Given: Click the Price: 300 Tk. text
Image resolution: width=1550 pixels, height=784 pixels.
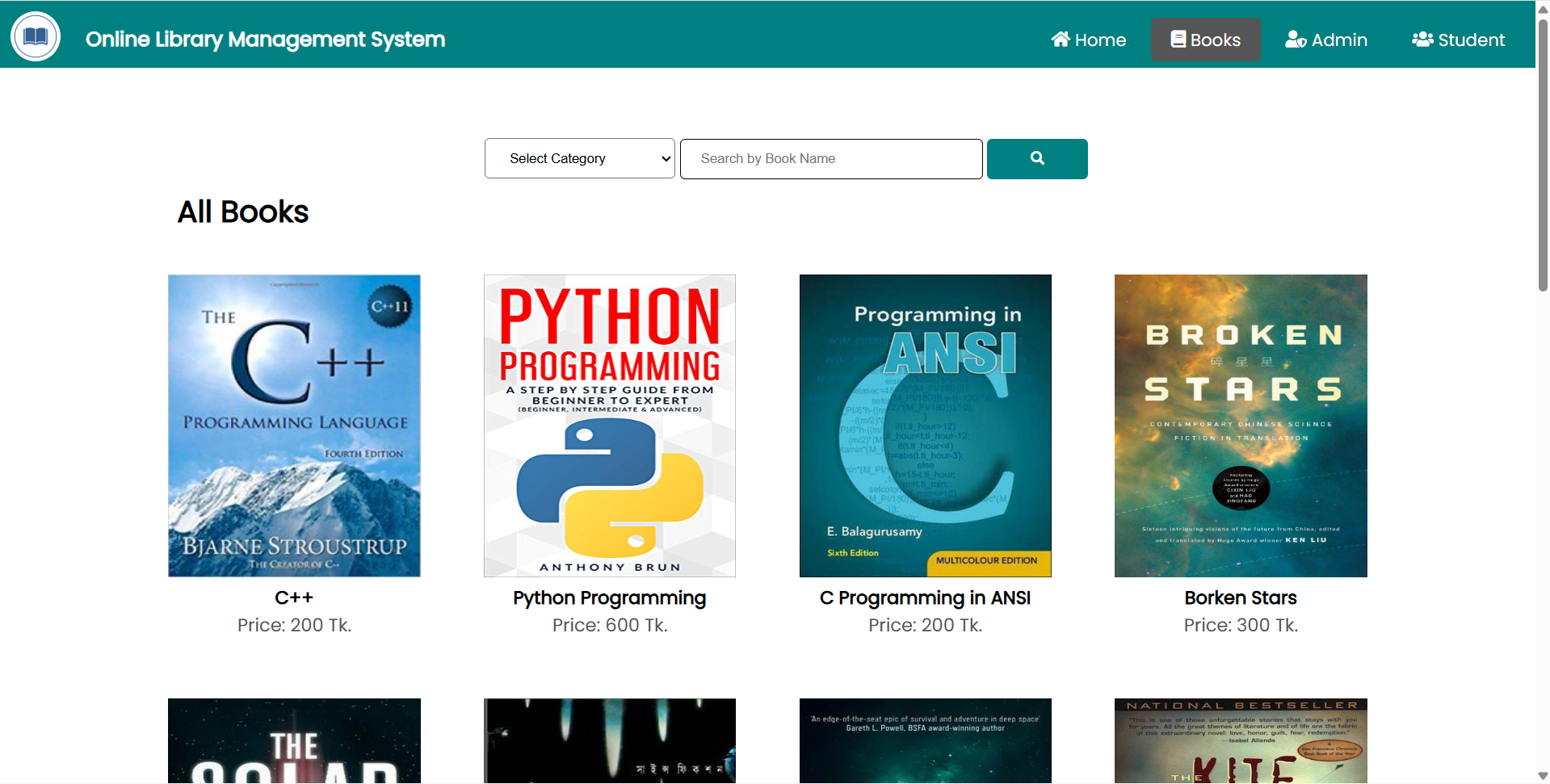Looking at the screenshot, I should tap(1241, 625).
